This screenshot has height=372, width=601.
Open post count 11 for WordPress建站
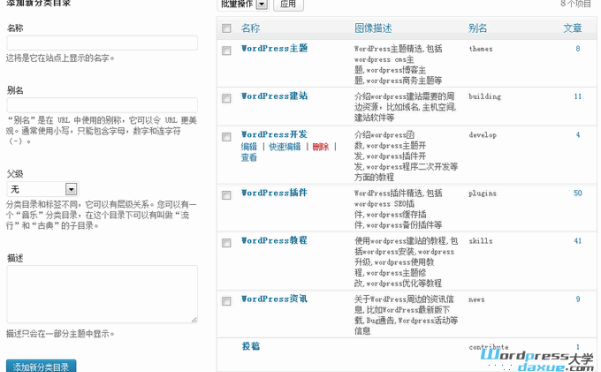(x=578, y=97)
